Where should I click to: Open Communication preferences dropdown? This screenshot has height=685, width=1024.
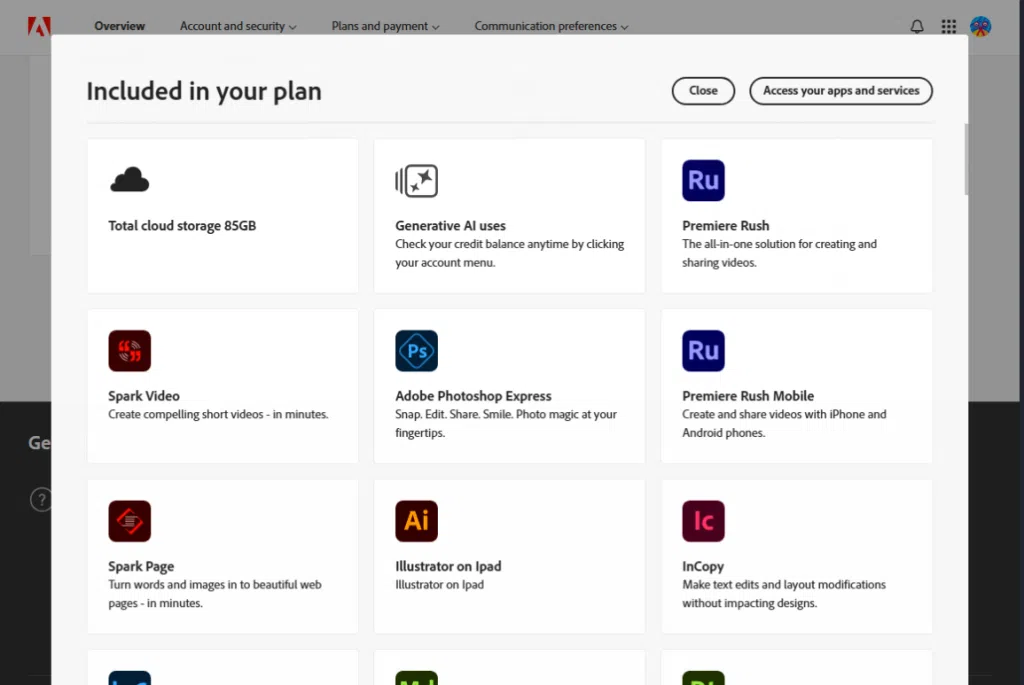click(551, 27)
